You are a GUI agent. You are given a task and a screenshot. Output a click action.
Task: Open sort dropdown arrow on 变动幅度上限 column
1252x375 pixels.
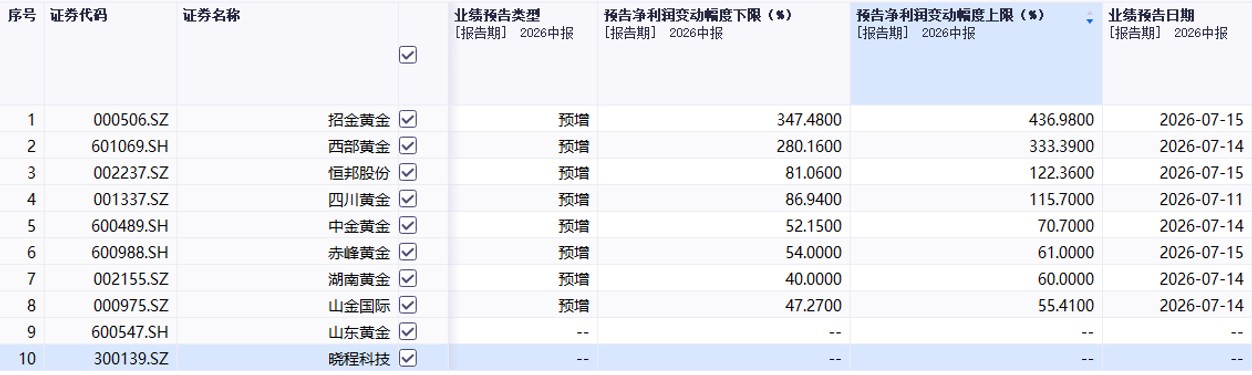point(1090,19)
